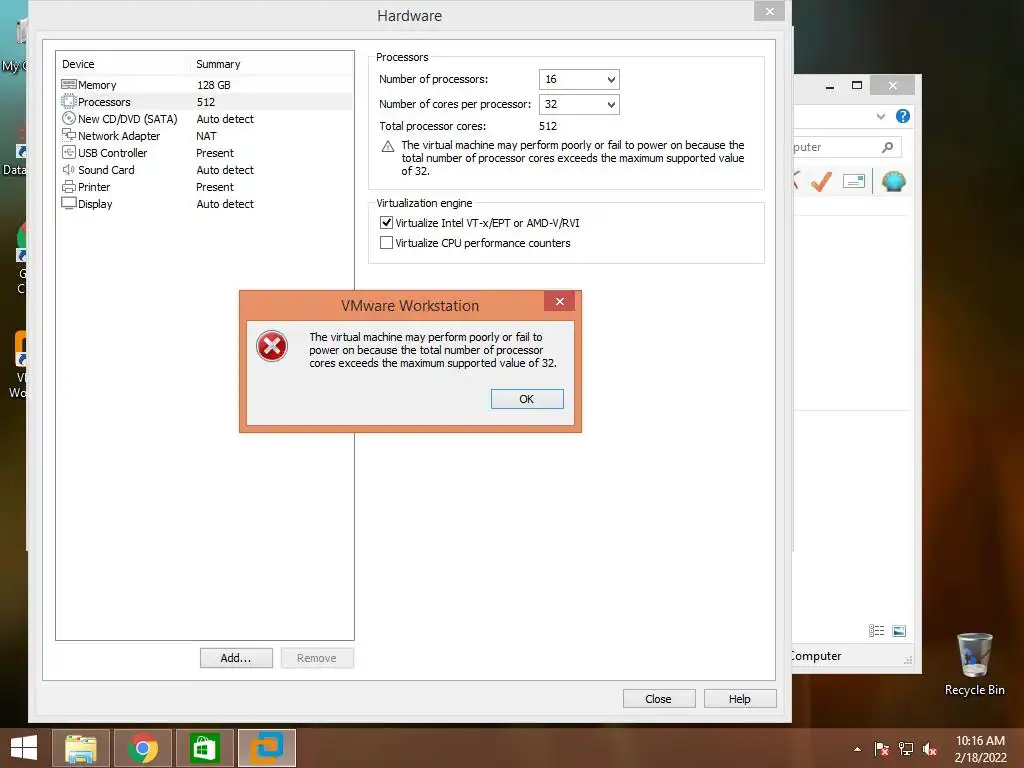Select the Sound Card device
The image size is (1024, 768).
[x=206, y=170]
